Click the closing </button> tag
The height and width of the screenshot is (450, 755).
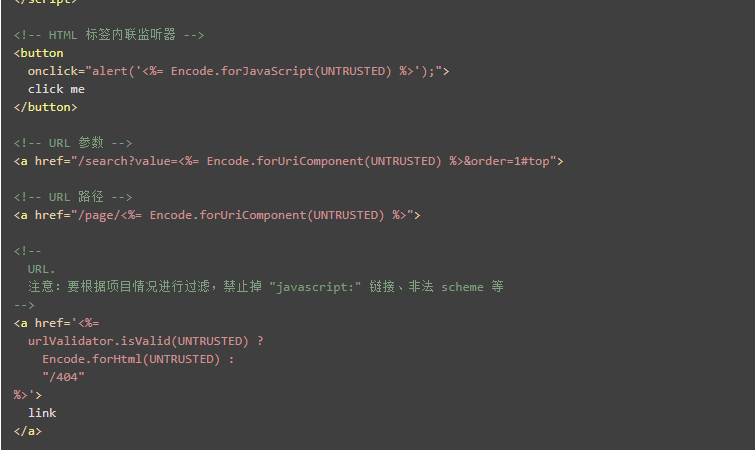pyautogui.click(x=45, y=107)
